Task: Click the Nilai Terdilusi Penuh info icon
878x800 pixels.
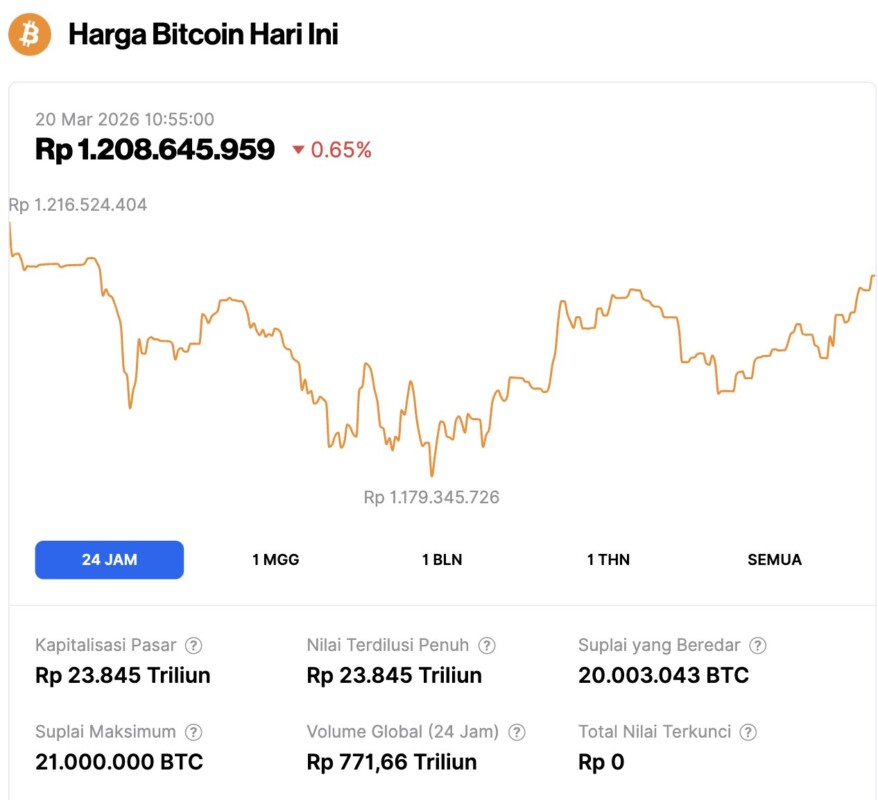Action: 487,646
